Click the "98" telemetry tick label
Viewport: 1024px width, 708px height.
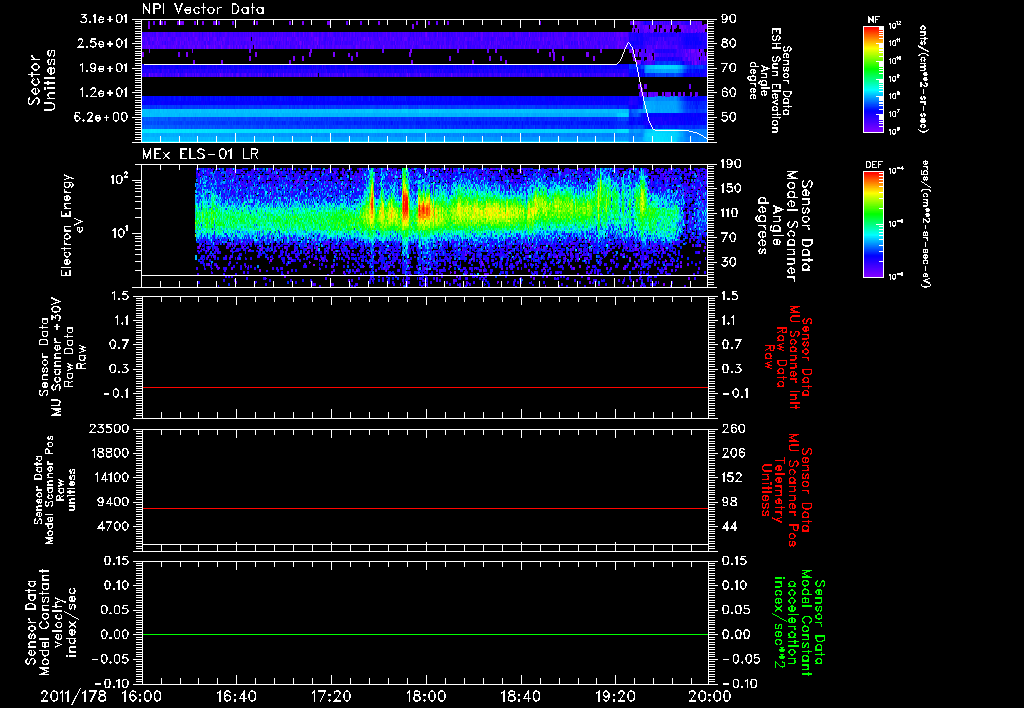pos(729,502)
